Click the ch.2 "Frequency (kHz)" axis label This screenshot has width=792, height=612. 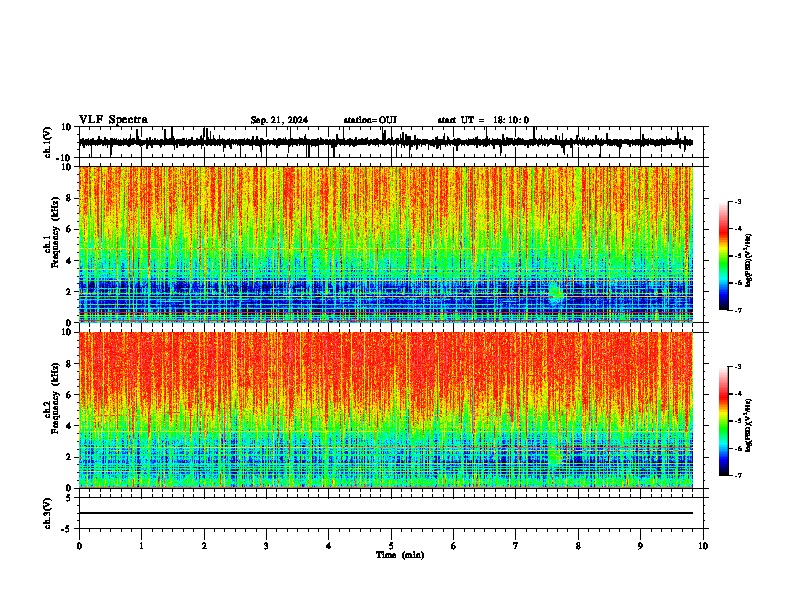[x=56, y=398]
